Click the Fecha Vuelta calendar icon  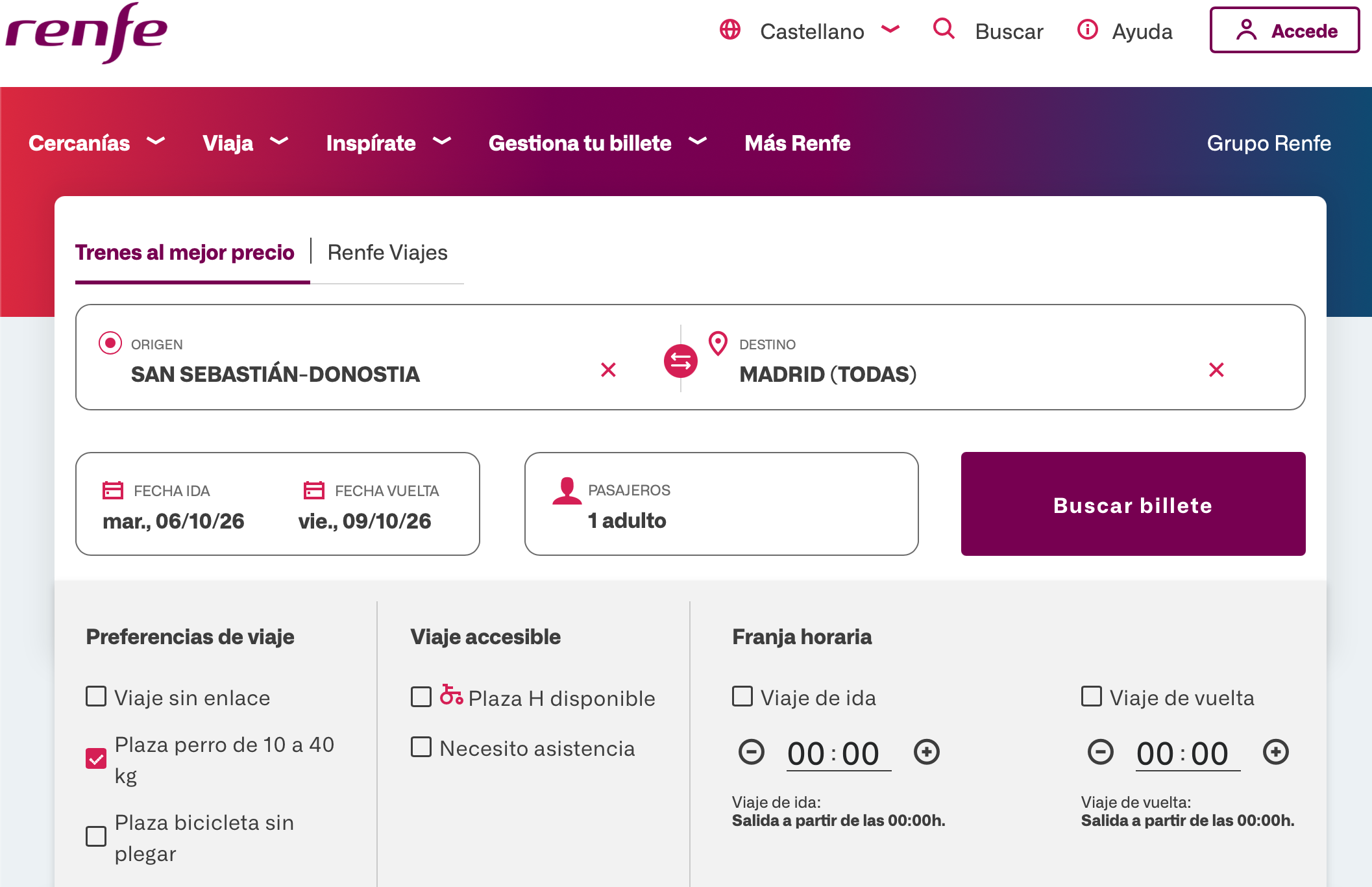pos(314,490)
